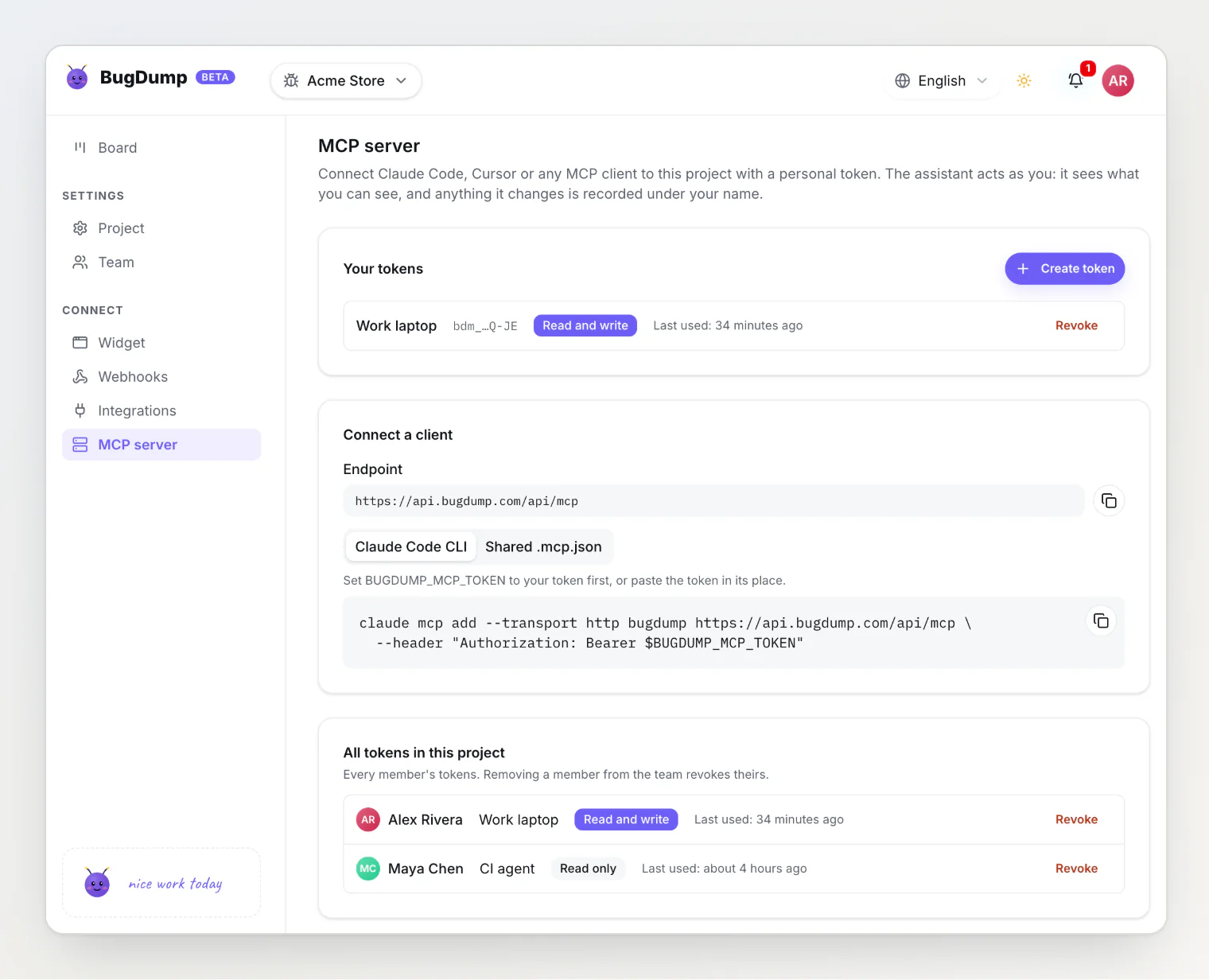The image size is (1209, 980).
Task: Click the Webhooks icon
Action: point(80,376)
